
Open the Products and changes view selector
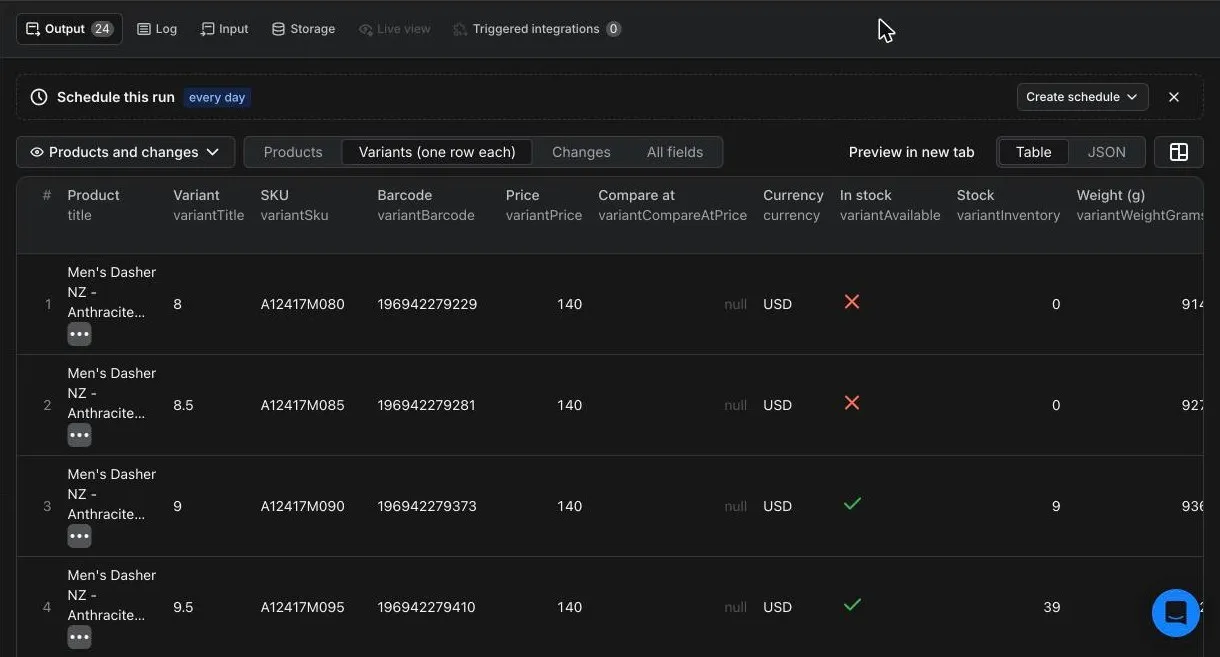[125, 152]
